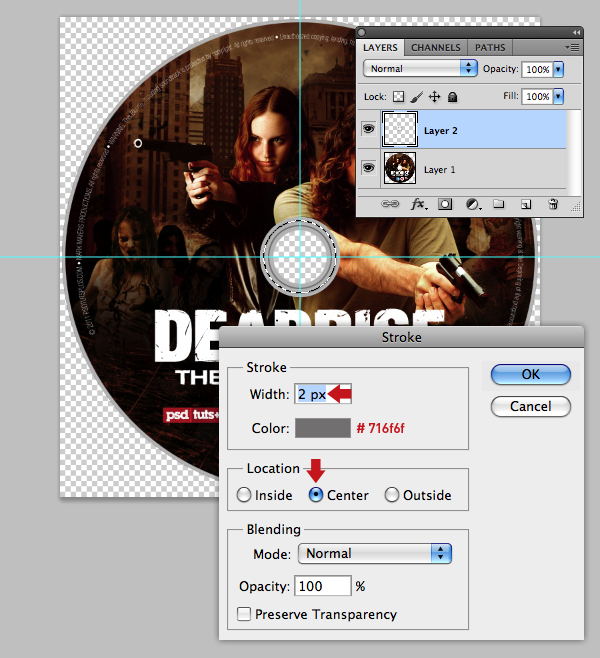Hide Layer 1 using its eye icon
The height and width of the screenshot is (658, 600).
point(368,168)
